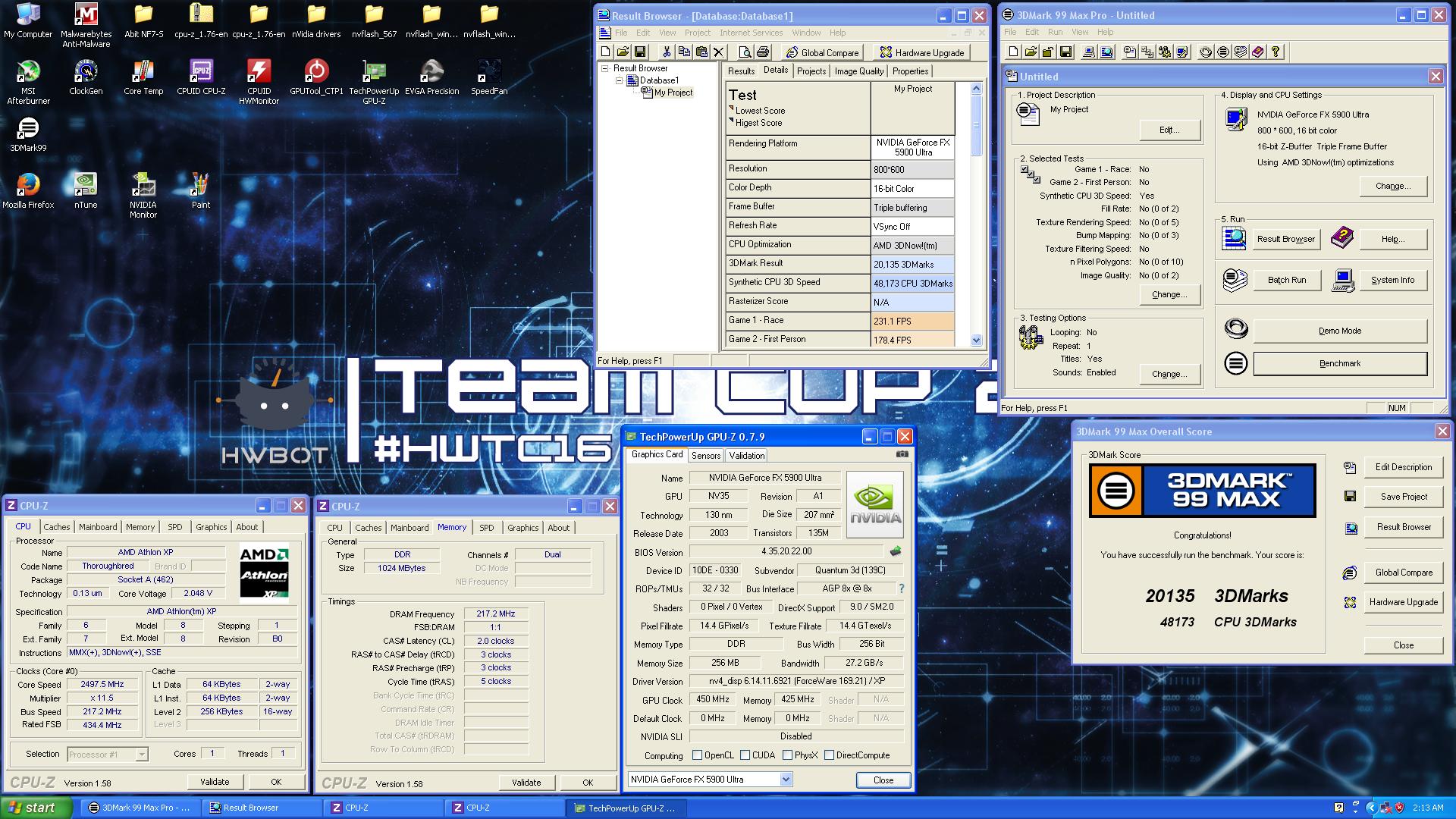The height and width of the screenshot is (819, 1456).
Task: Click Close button in GPU-Z window
Action: pos(883,780)
